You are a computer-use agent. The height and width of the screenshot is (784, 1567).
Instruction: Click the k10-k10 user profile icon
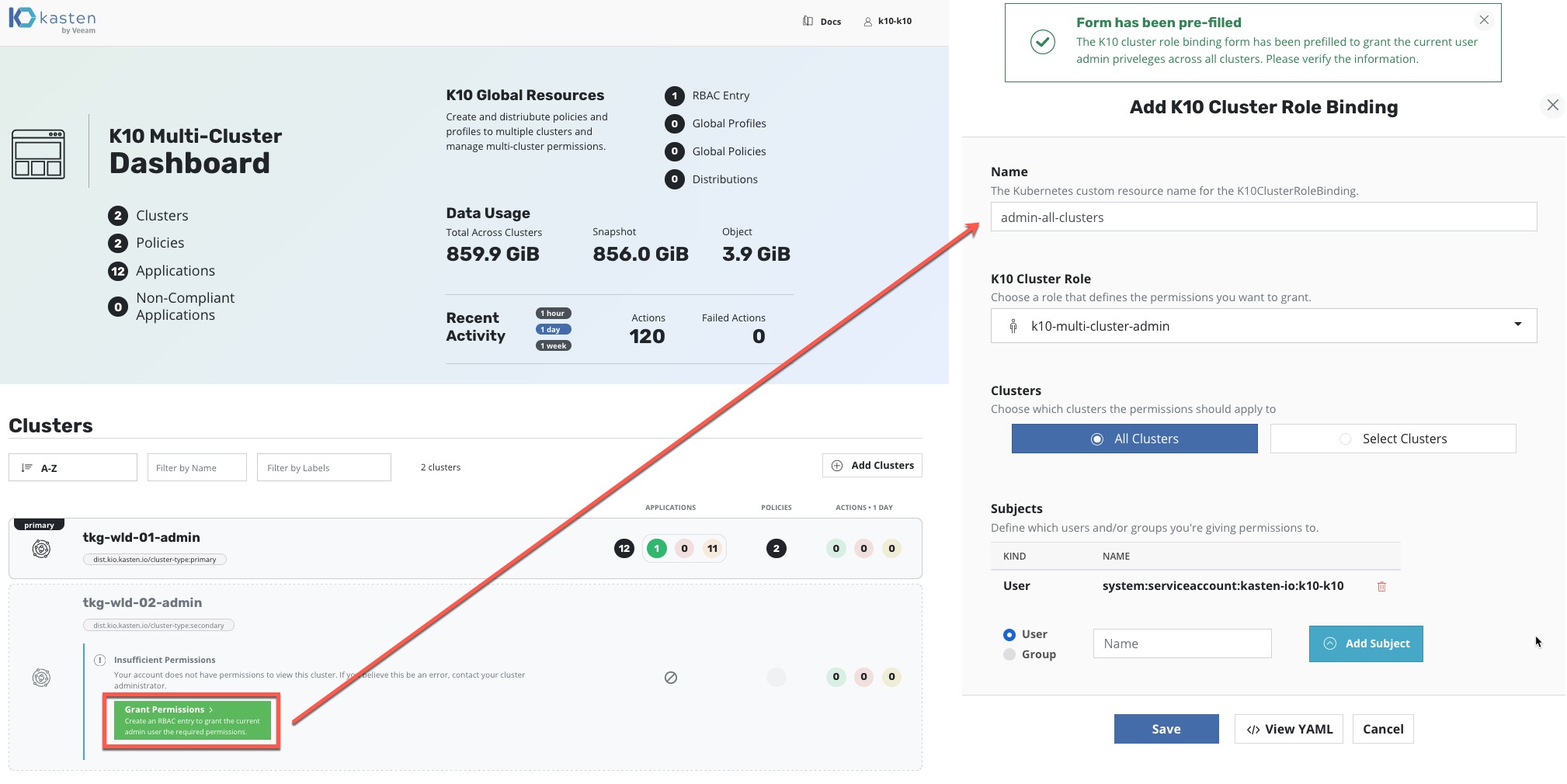click(867, 21)
